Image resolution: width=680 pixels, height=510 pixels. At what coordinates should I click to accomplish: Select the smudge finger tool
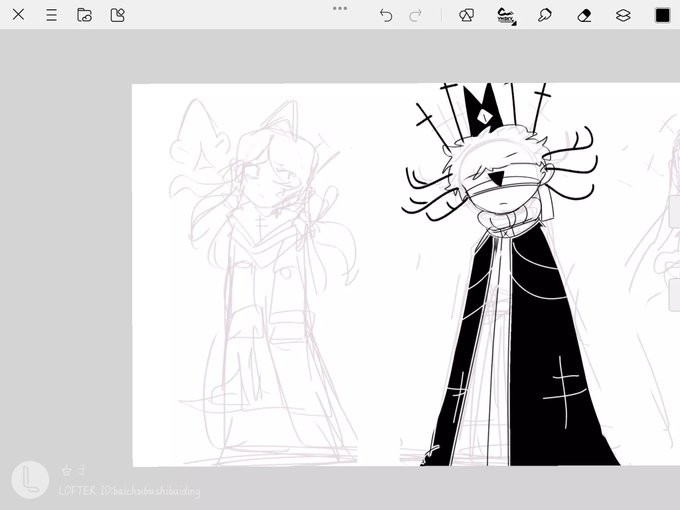544,16
